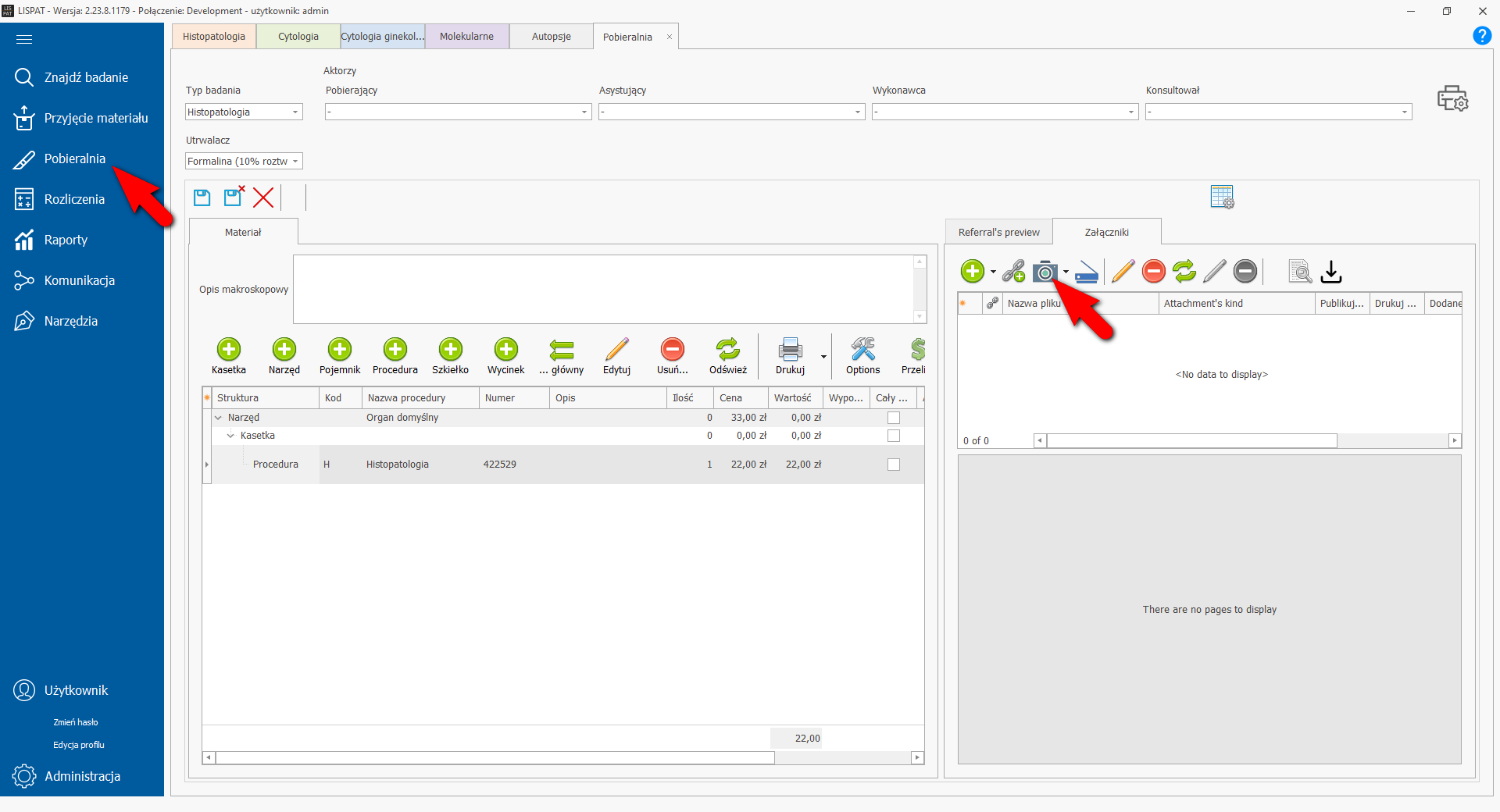Toggle checkbox in the Procedura row
This screenshot has width=1500, height=812.
click(x=894, y=465)
